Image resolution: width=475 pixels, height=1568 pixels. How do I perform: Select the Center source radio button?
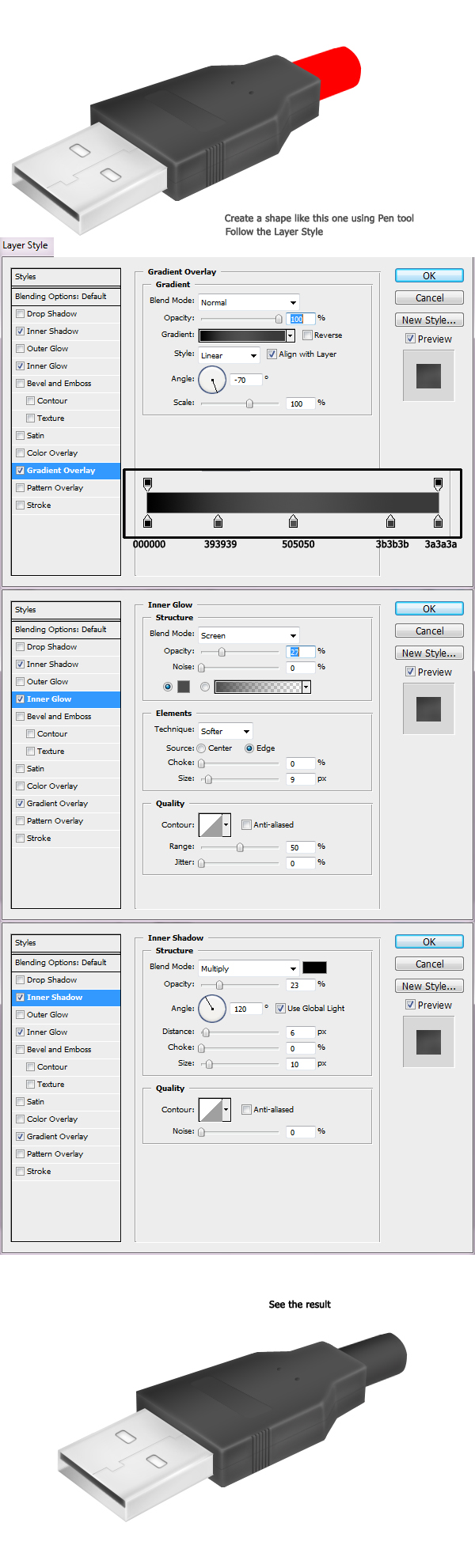[x=202, y=748]
